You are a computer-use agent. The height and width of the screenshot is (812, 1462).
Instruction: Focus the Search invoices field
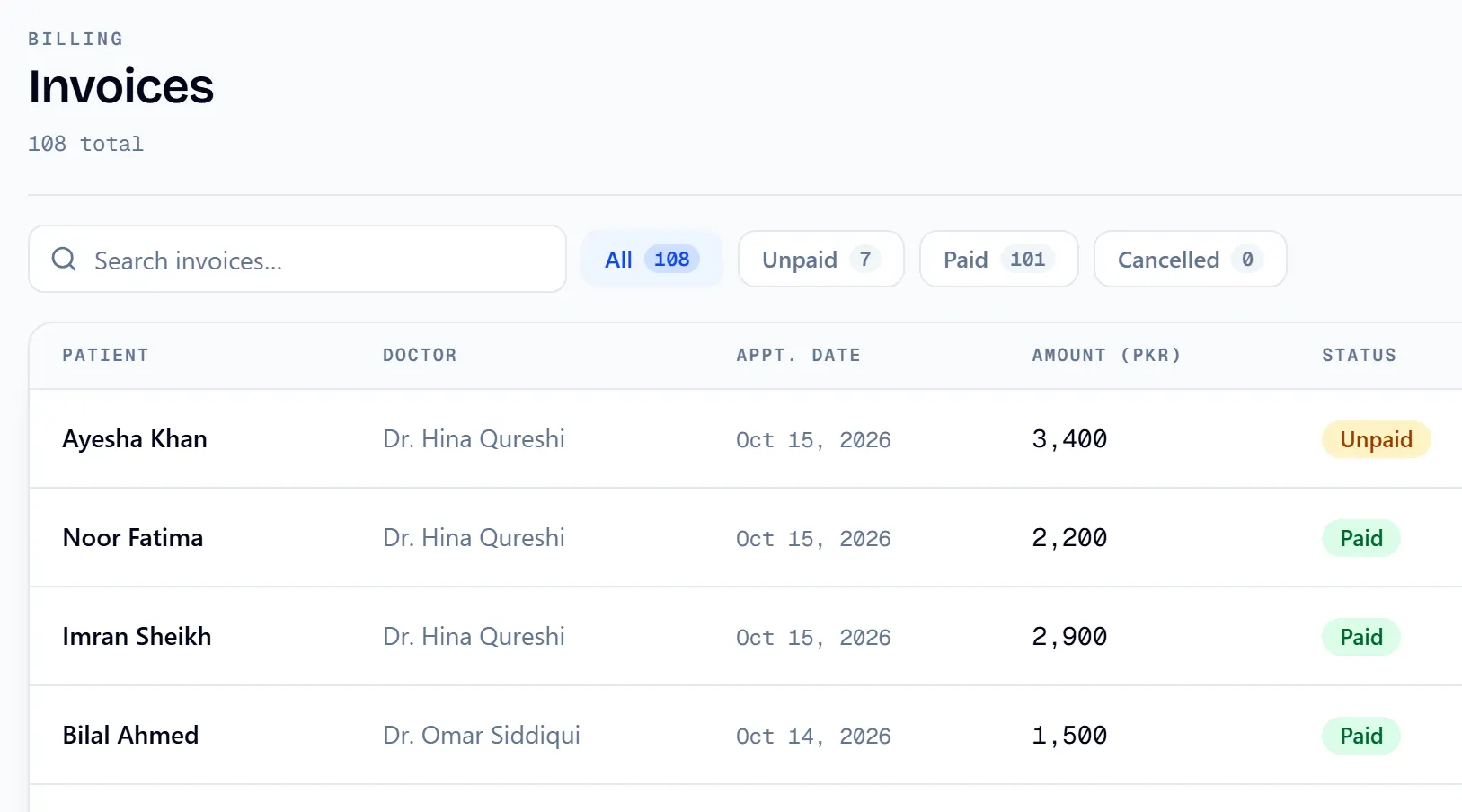pyautogui.click(x=297, y=259)
